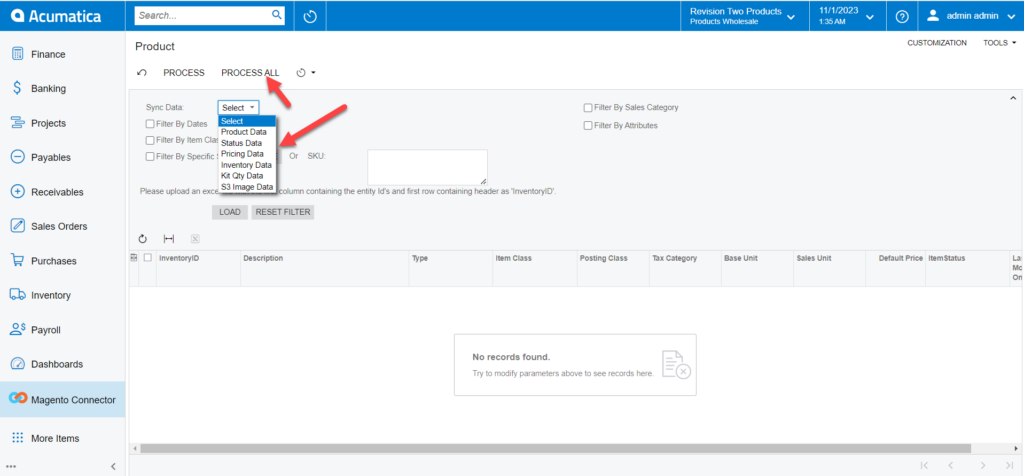Sort by the Default Price column header
Image resolution: width=1024 pixels, height=476 pixels.
pos(901,258)
